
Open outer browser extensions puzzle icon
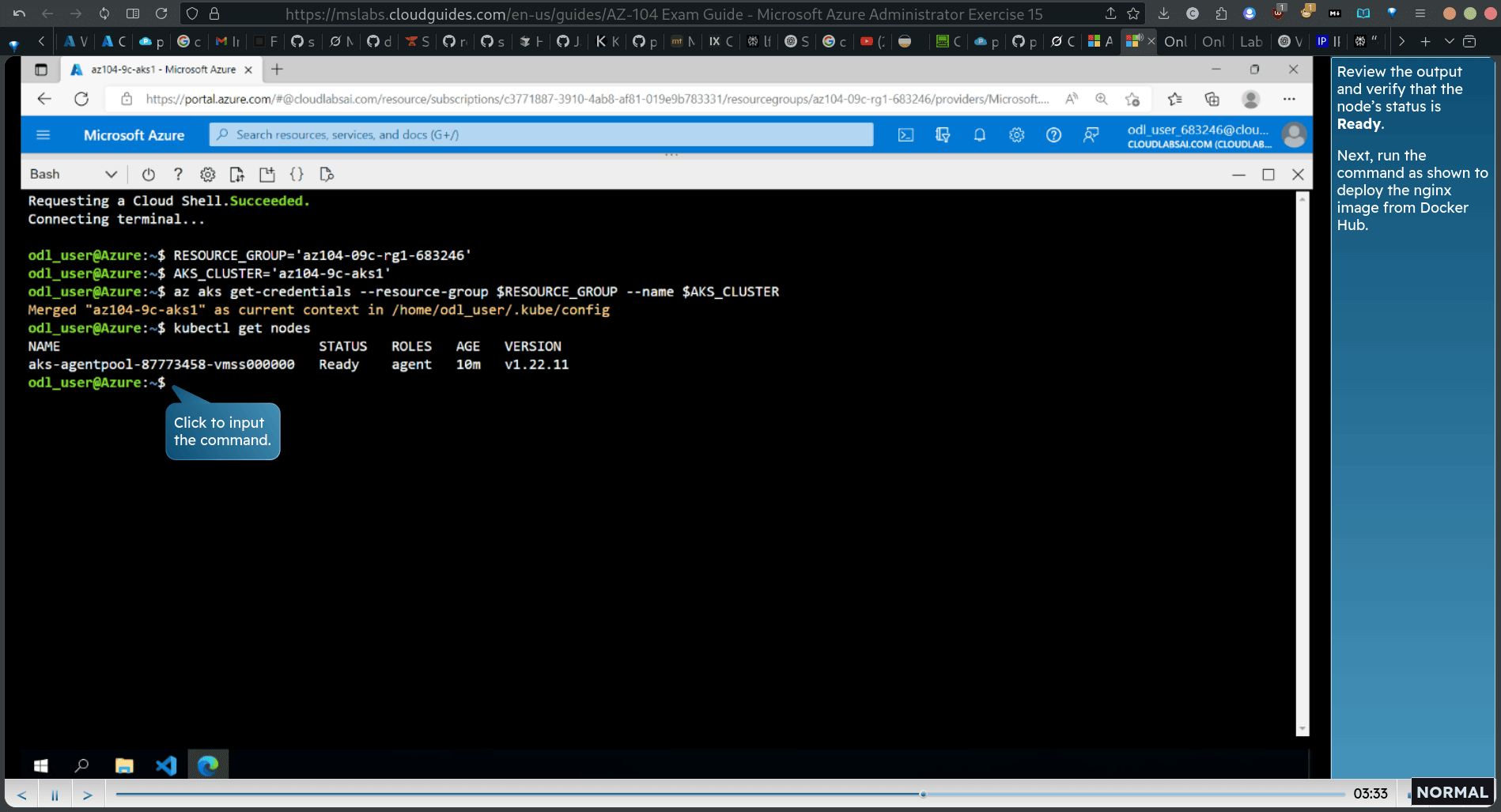pyautogui.click(x=1221, y=13)
